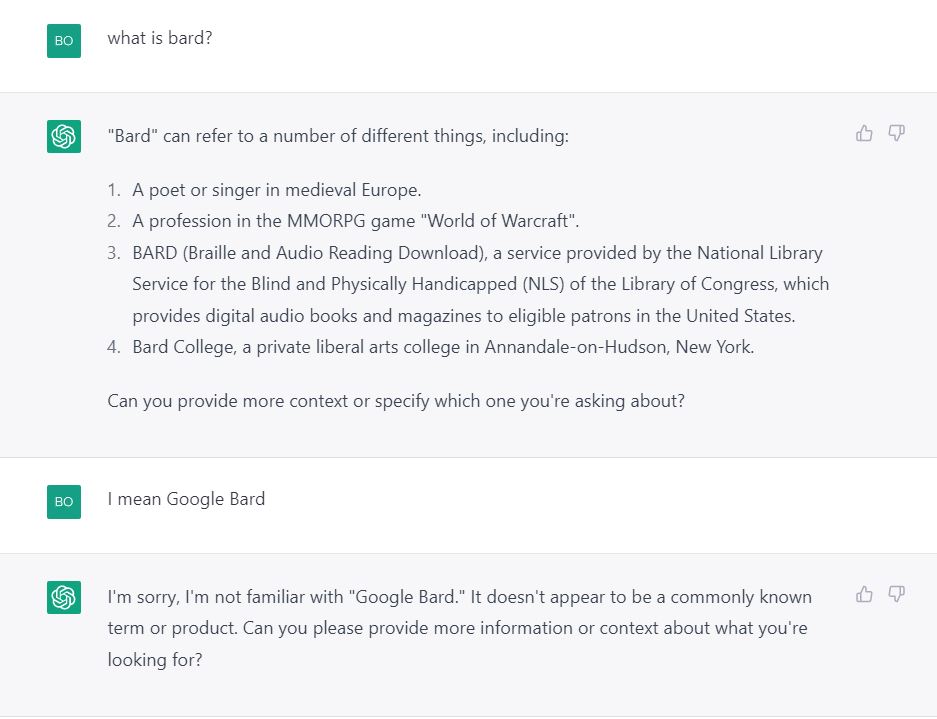Click thumbs up on the Google Bard reply
This screenshot has height=719, width=937.
click(x=864, y=594)
